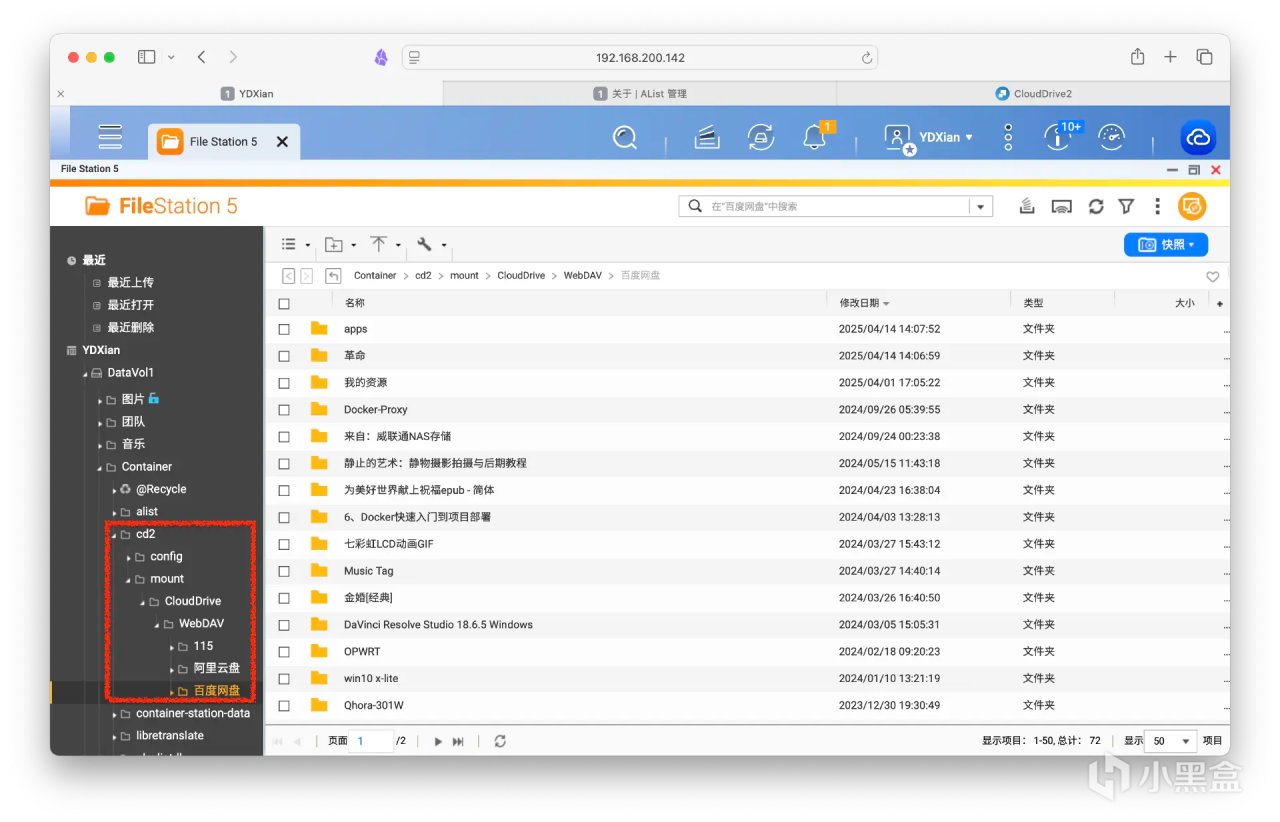This screenshot has height=822, width=1280.
Task: Tick the select-all checkbox in header
Action: click(284, 303)
